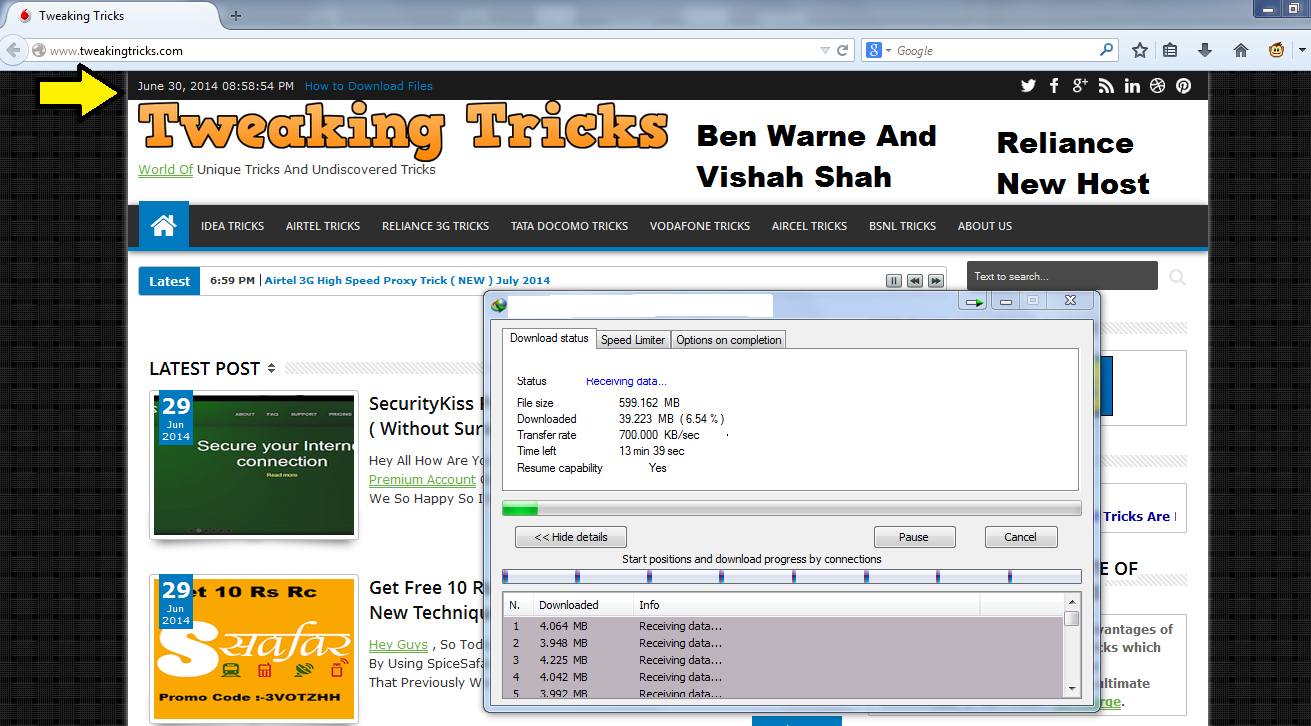
Task: Click the IDM globe icon in dialog title bar
Action: click(498, 305)
